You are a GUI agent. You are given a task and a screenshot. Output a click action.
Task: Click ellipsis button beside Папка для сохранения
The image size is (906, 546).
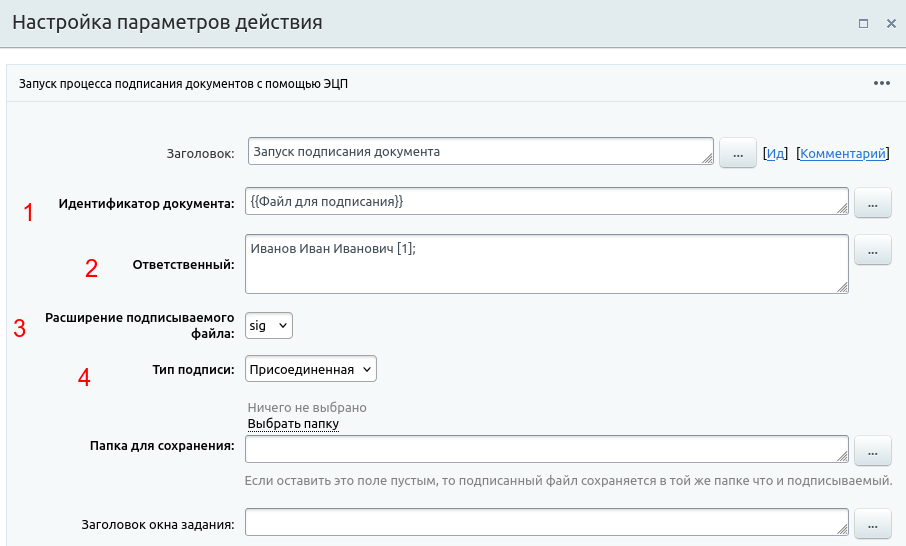pos(872,451)
